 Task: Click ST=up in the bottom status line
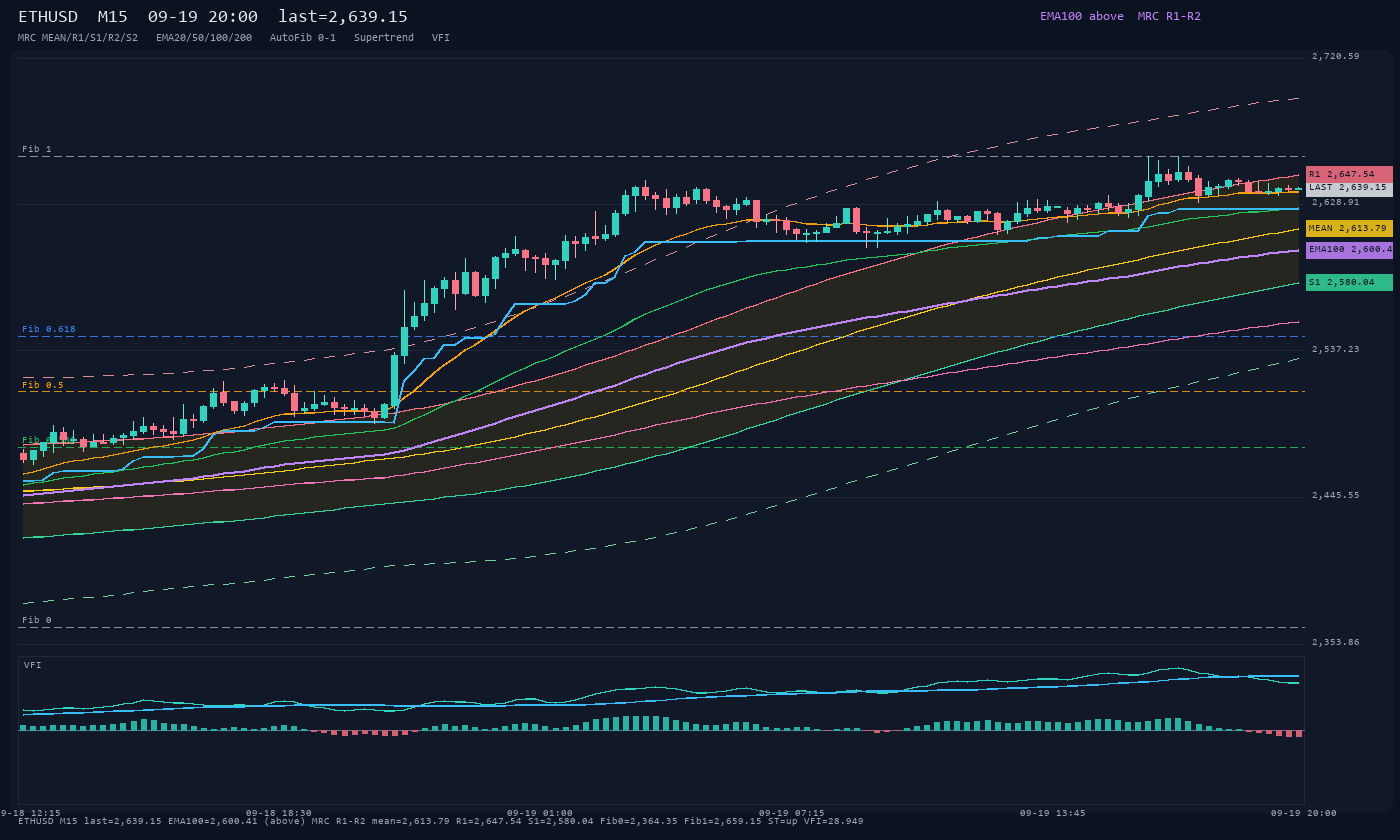click(783, 821)
